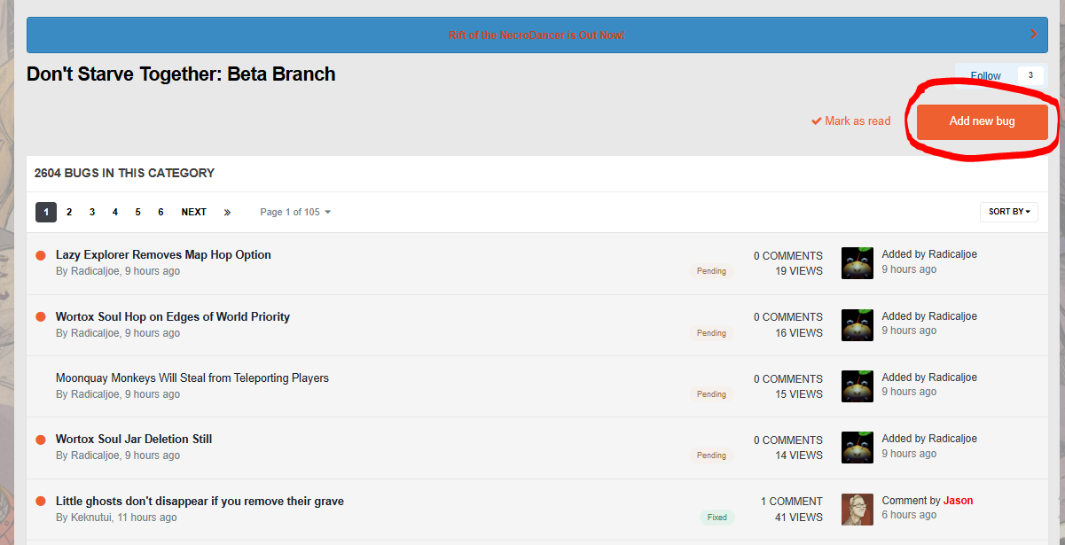Open the Rift of the NecroDancer announcement
Viewport: 1065px width, 545px height.
(537, 35)
